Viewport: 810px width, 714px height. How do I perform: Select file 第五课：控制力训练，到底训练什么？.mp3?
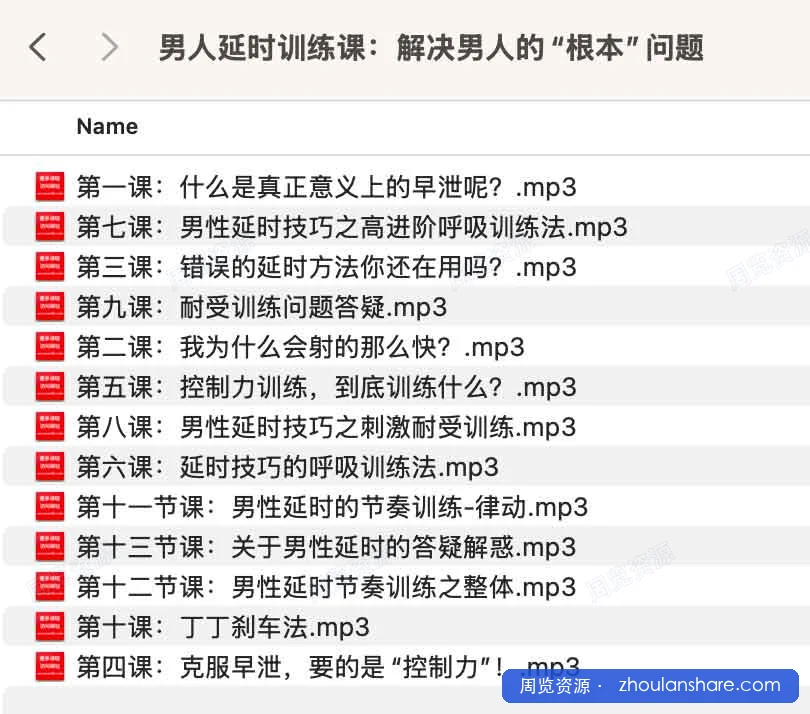click(x=326, y=387)
